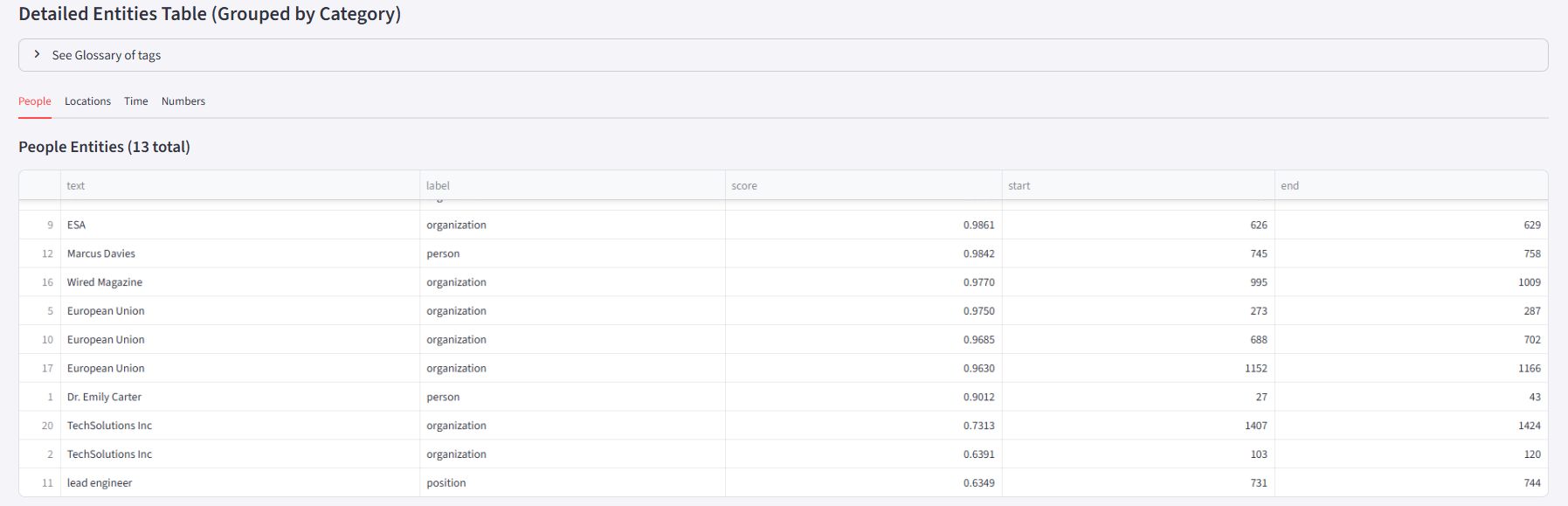This screenshot has height=506, width=1568.
Task: Click TechSolutions Inc in row 2
Action: click(x=240, y=454)
